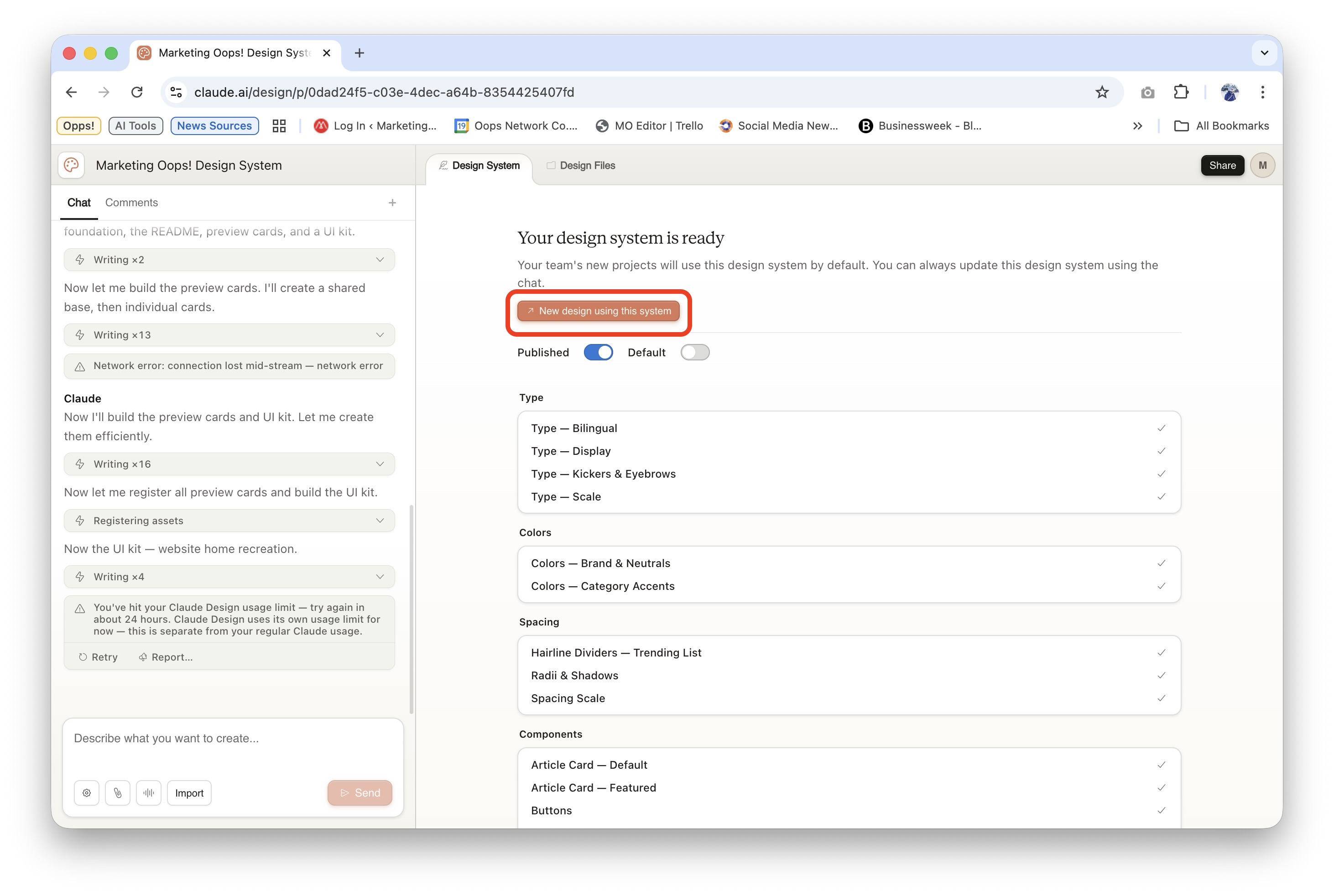
Task: Click New design using this system
Action: 598,311
